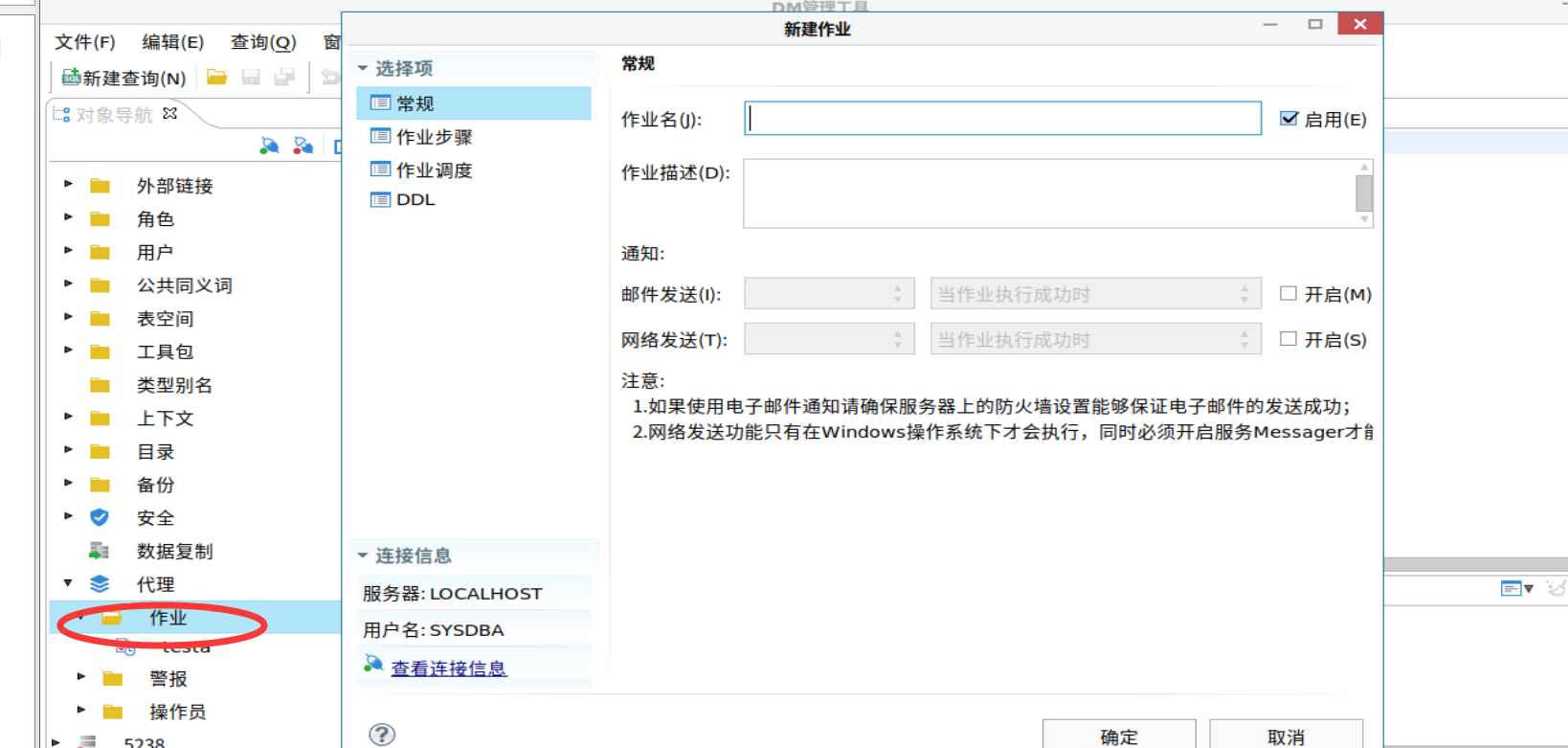Collapse the 选择项 section

pyautogui.click(x=363, y=68)
